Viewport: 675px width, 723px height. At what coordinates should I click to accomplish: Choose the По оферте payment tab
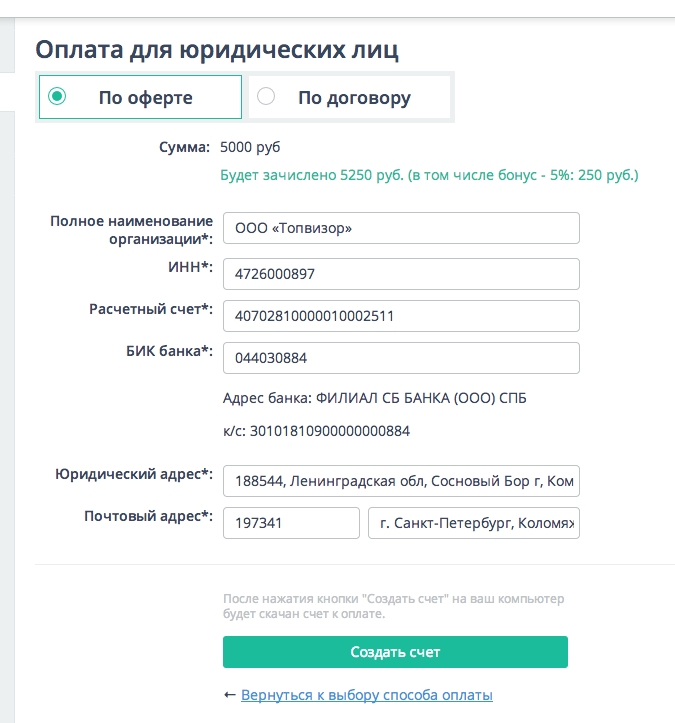pos(140,97)
